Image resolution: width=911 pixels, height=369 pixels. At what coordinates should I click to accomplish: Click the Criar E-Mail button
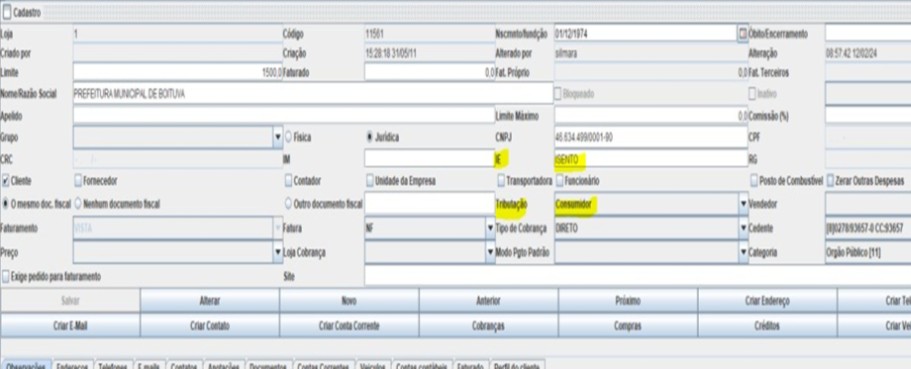pyautogui.click(x=70, y=325)
